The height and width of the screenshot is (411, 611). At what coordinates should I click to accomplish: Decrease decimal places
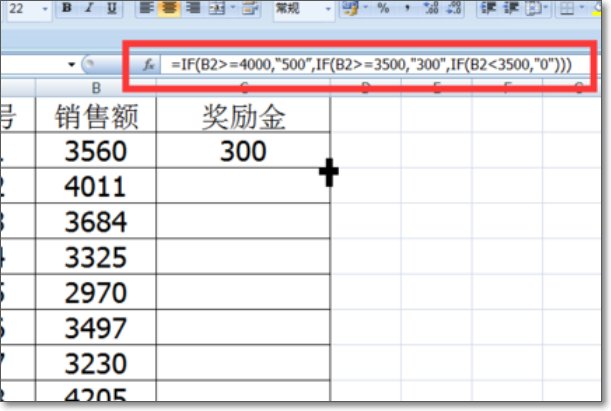click(x=454, y=8)
